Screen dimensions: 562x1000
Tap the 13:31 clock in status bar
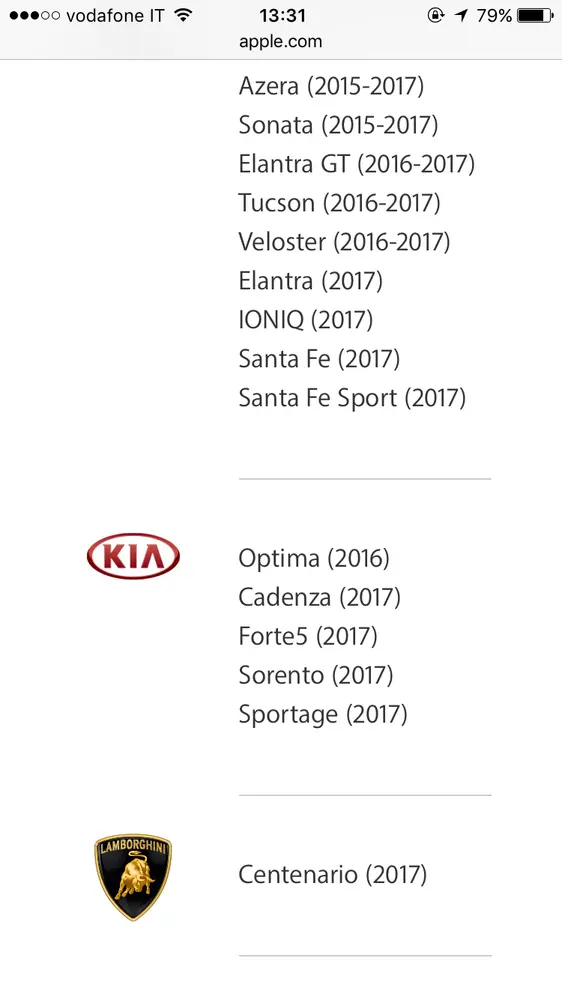tap(282, 15)
